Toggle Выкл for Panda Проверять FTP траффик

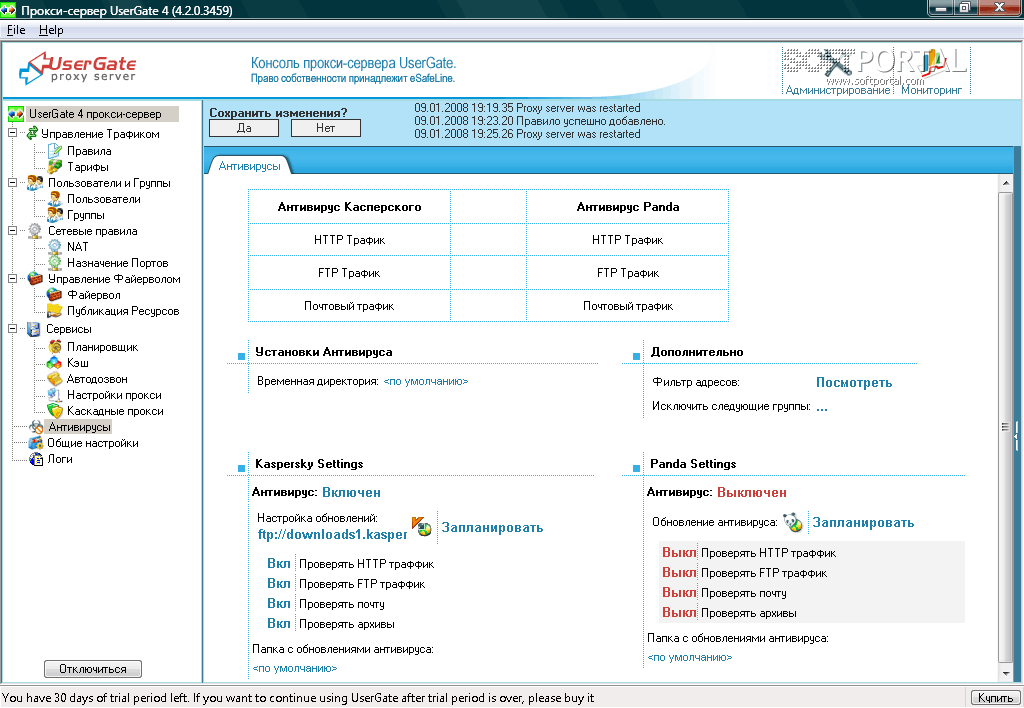[679, 573]
